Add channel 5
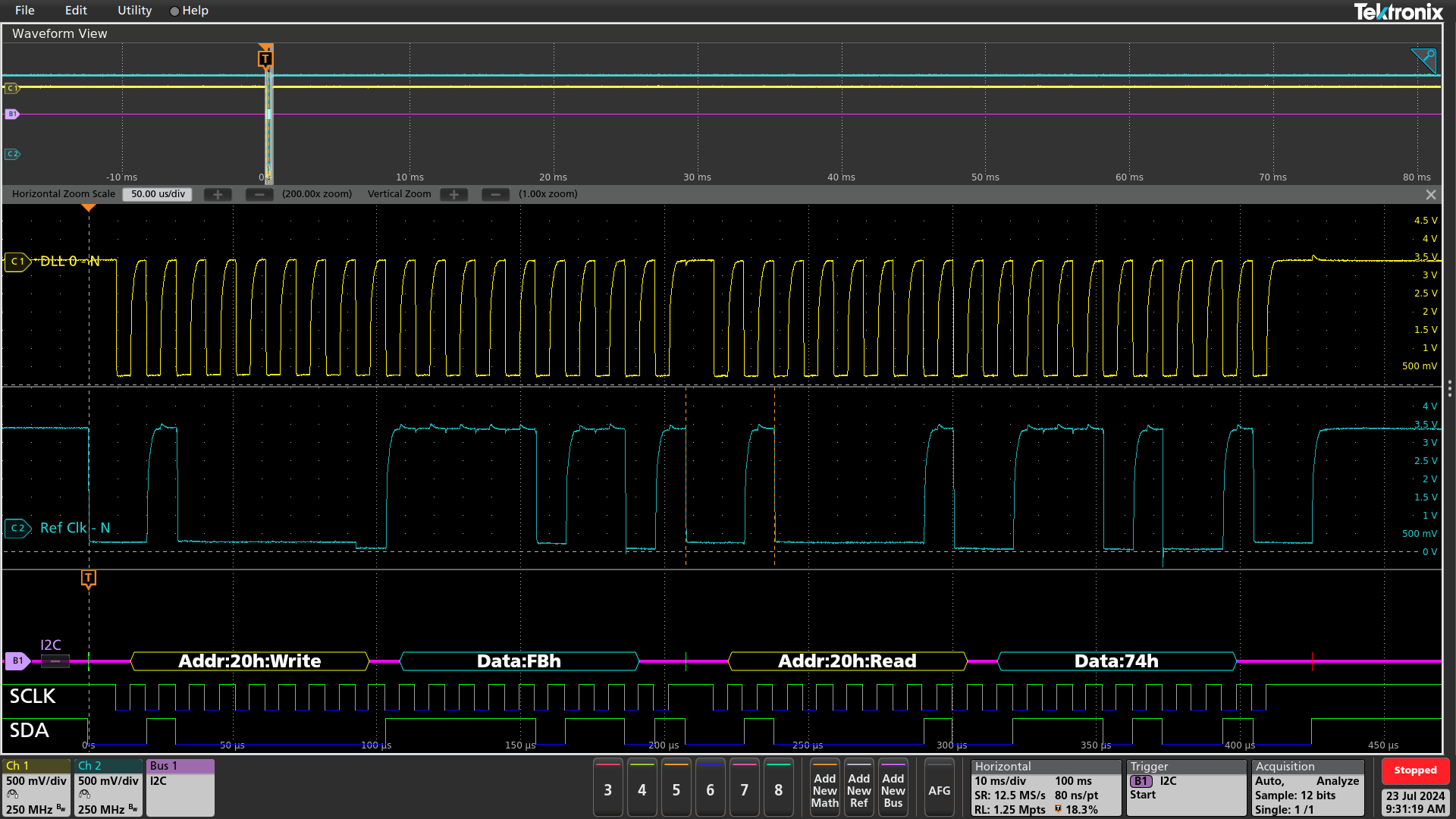This screenshot has width=1456, height=819. [x=676, y=788]
